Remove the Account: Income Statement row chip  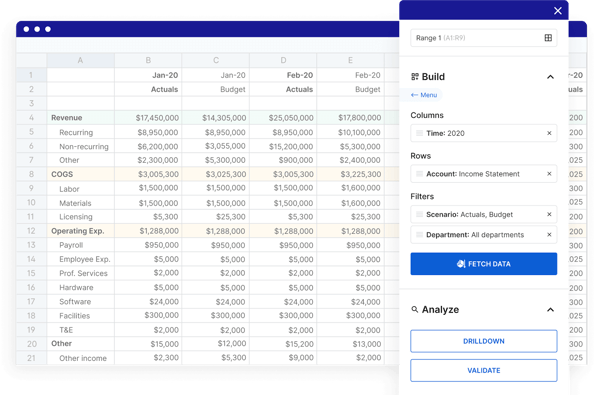549,174
